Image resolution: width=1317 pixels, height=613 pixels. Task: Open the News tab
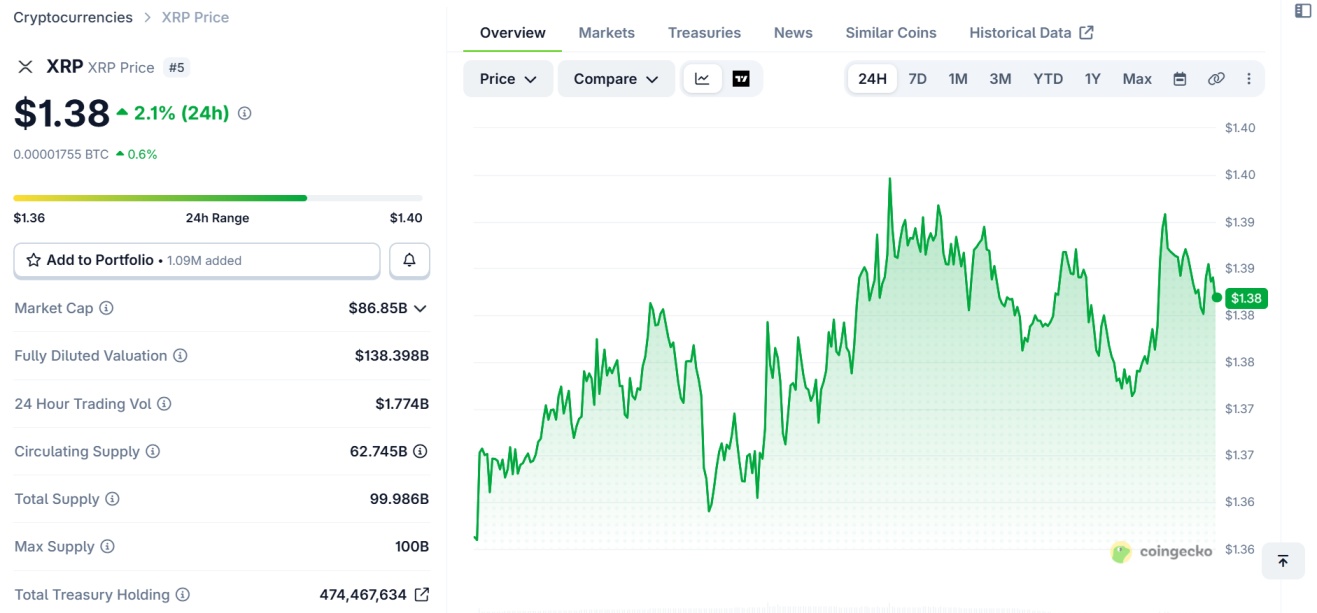tap(793, 33)
